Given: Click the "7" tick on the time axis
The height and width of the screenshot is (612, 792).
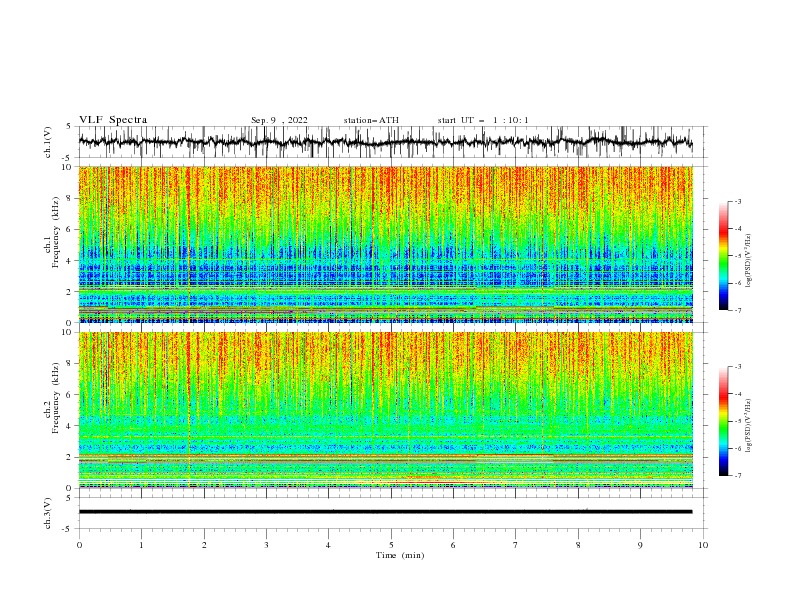Looking at the screenshot, I should pos(516,545).
